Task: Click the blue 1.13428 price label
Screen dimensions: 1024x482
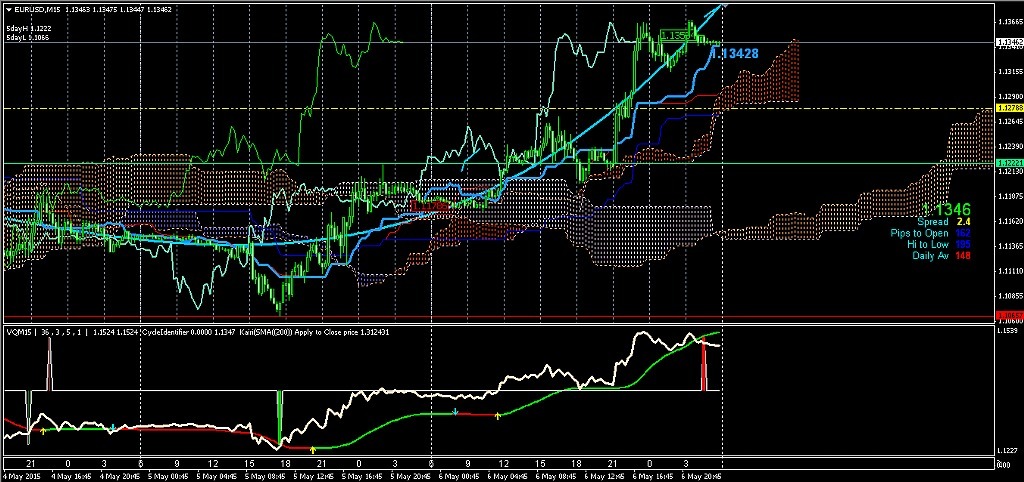Action: pos(735,54)
